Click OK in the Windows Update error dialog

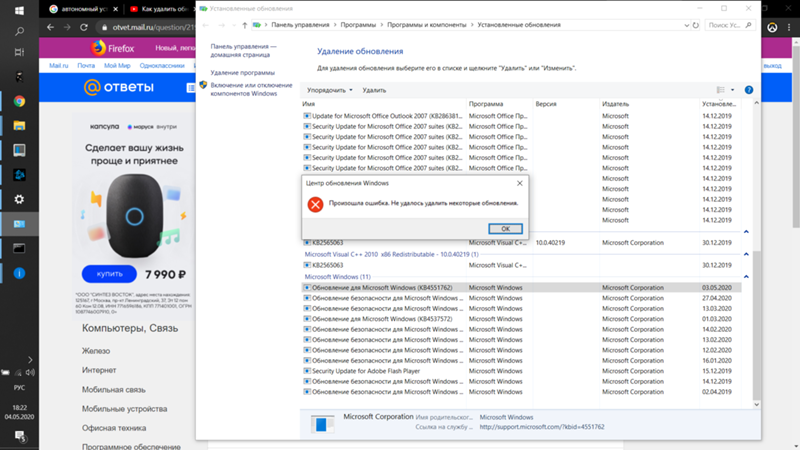pos(505,229)
